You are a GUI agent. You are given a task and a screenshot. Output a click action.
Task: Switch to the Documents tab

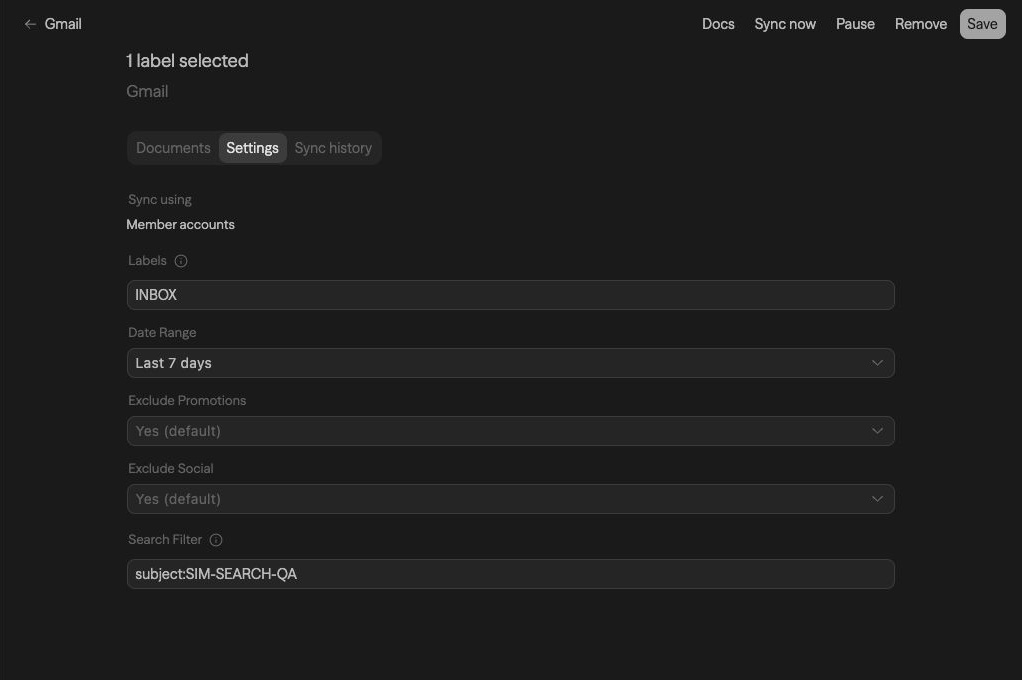pos(173,148)
